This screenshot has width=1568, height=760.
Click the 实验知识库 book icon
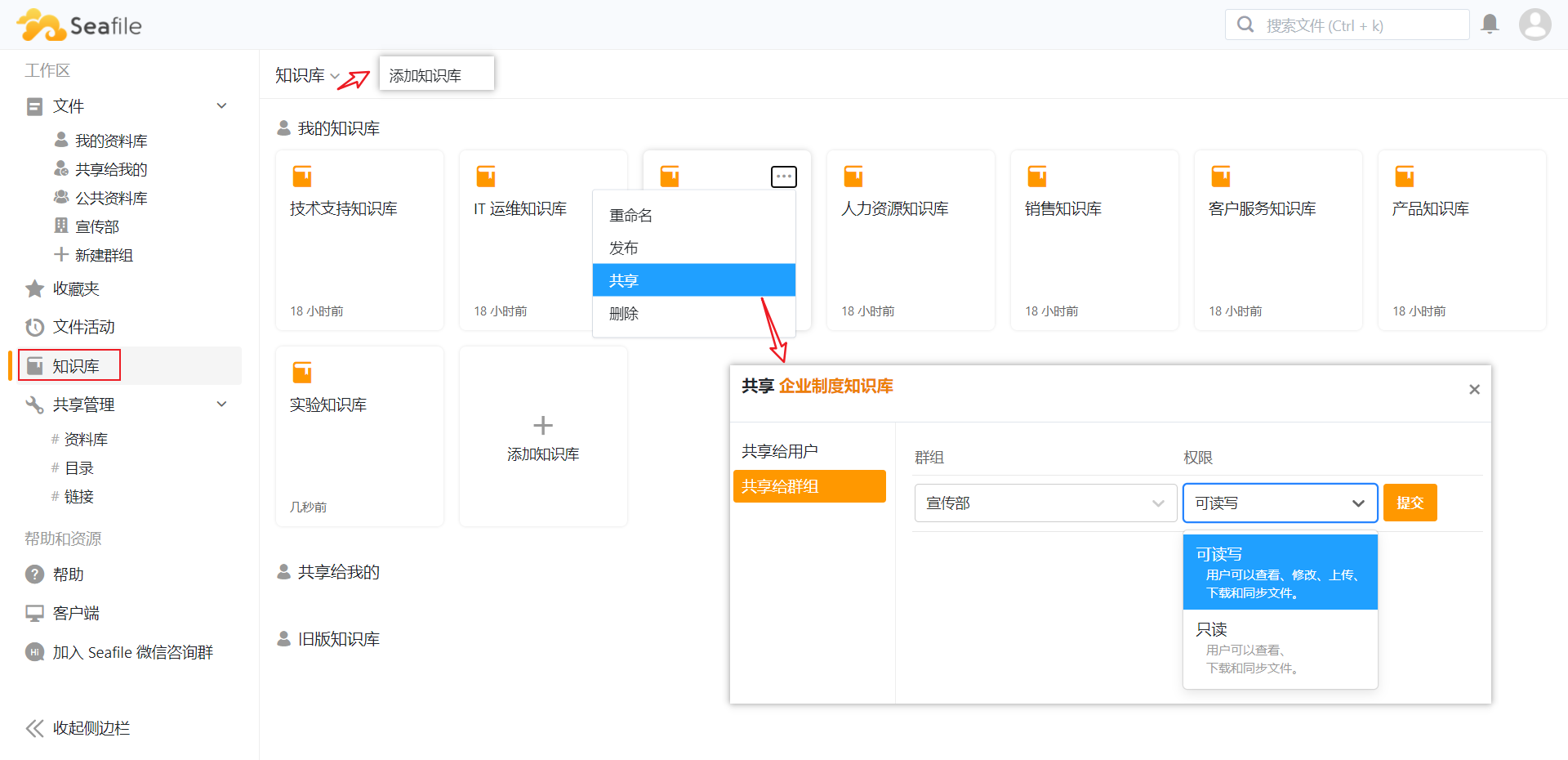(302, 372)
